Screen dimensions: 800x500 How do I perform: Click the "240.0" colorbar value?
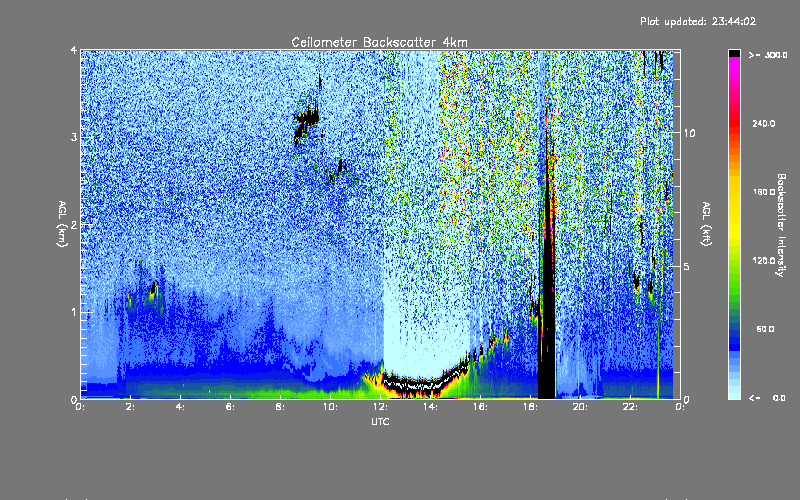click(764, 123)
